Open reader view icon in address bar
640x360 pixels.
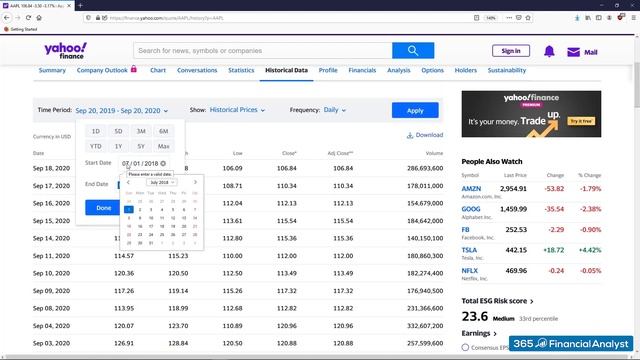476,18
